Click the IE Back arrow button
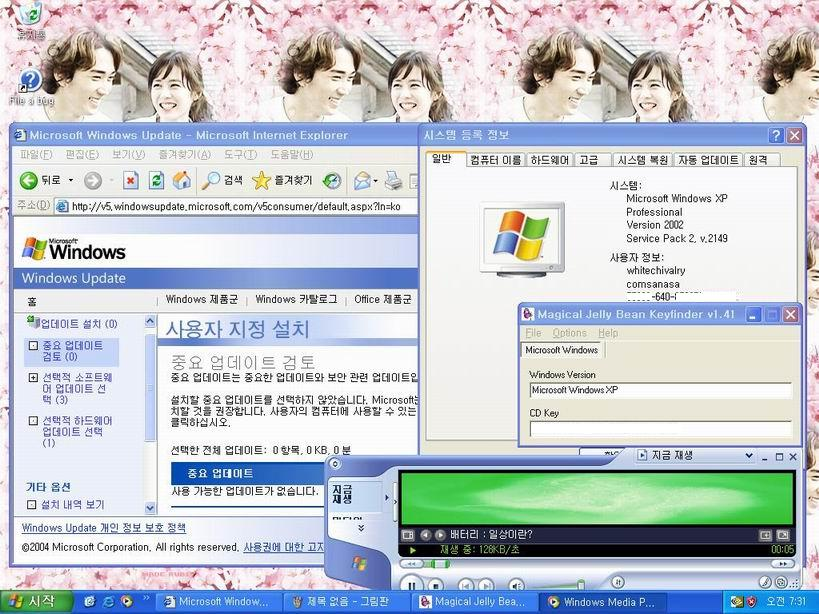The image size is (819, 614). point(28,181)
